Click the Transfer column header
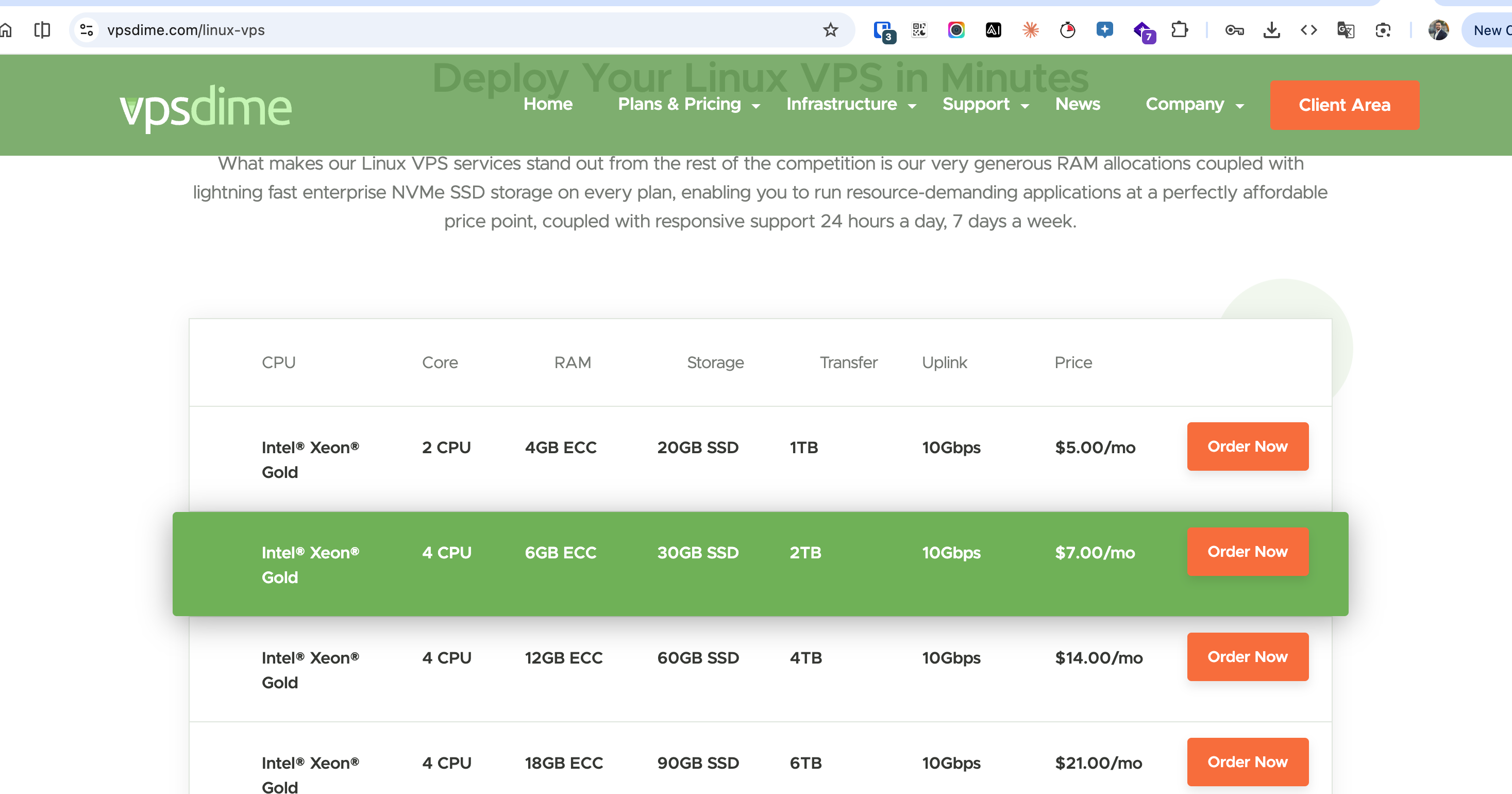Image resolution: width=1512 pixels, height=794 pixels. [848, 362]
